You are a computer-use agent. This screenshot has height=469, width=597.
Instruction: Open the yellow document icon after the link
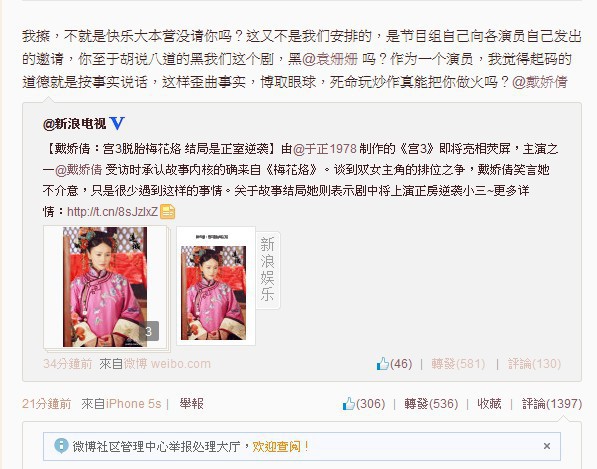(x=168, y=211)
